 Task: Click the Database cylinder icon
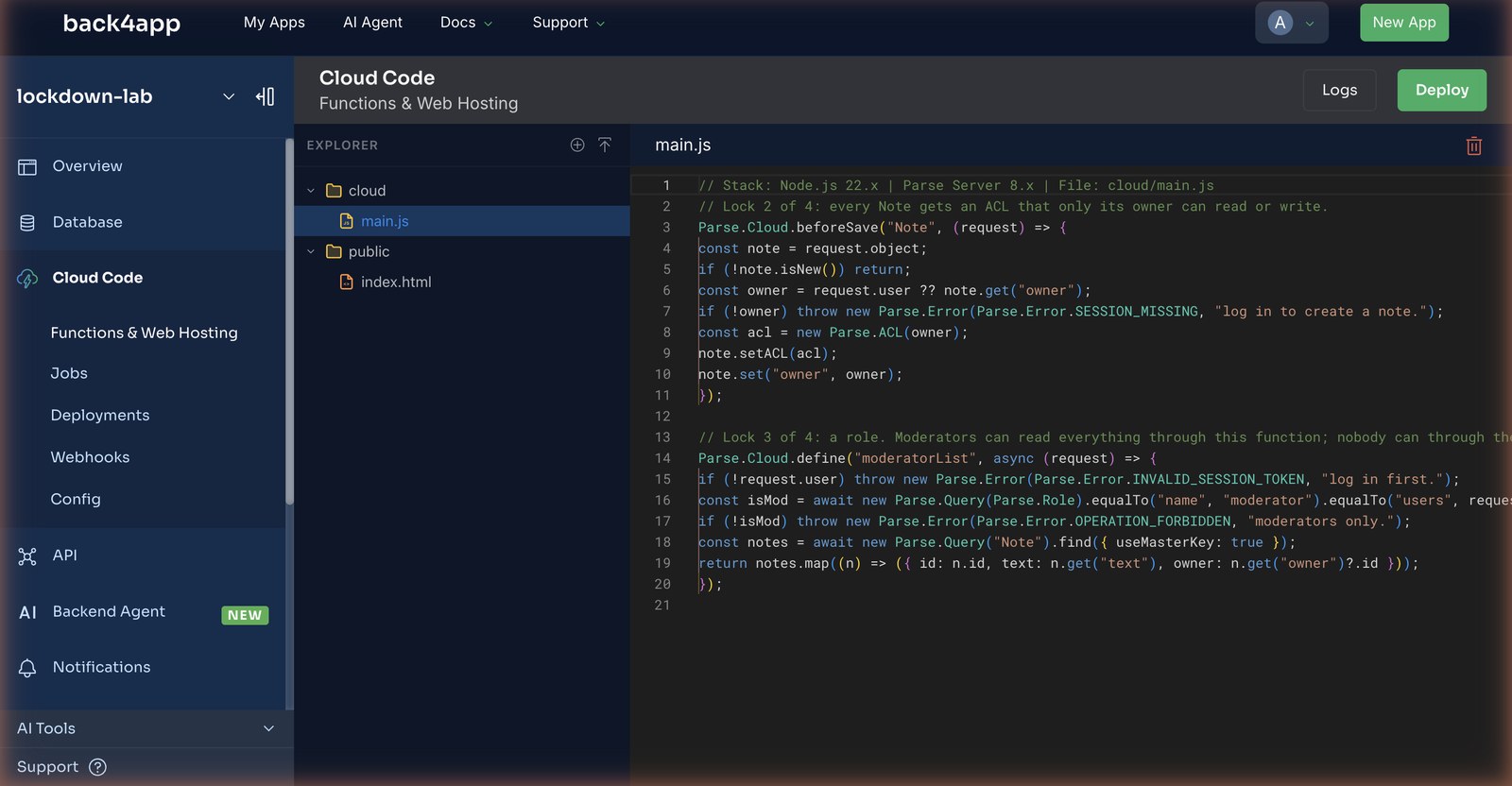pyautogui.click(x=27, y=223)
